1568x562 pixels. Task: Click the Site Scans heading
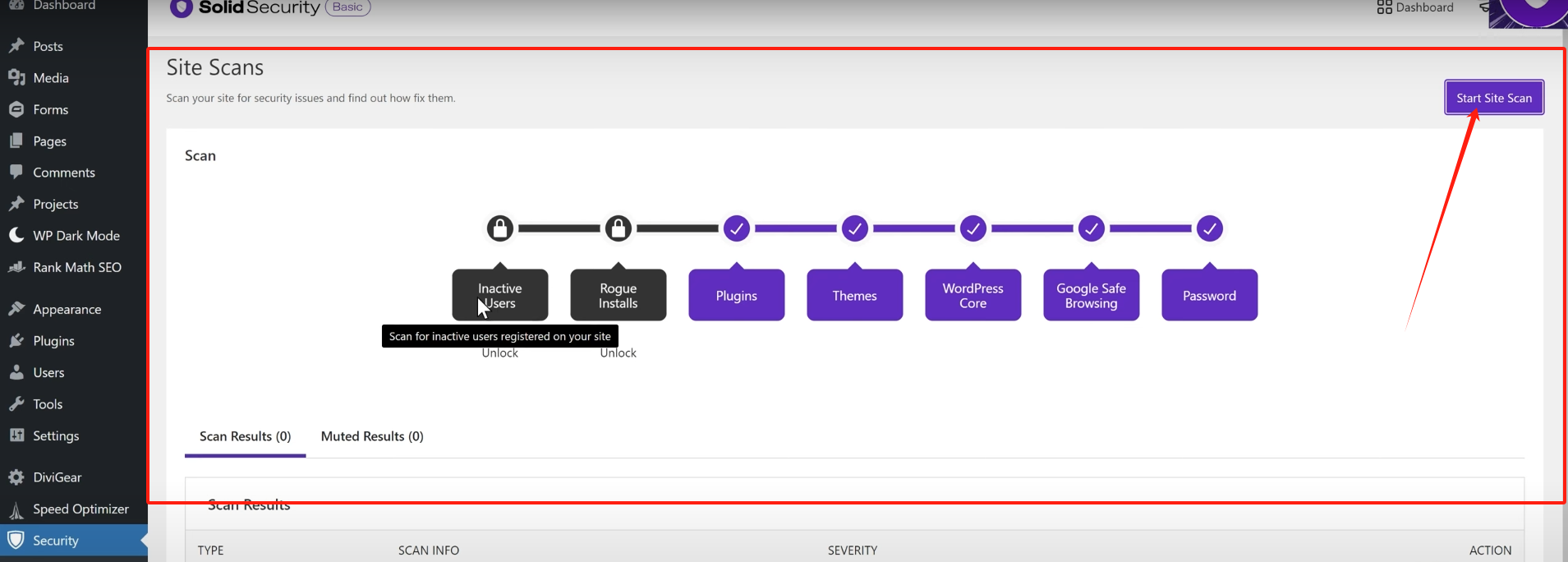click(x=215, y=67)
